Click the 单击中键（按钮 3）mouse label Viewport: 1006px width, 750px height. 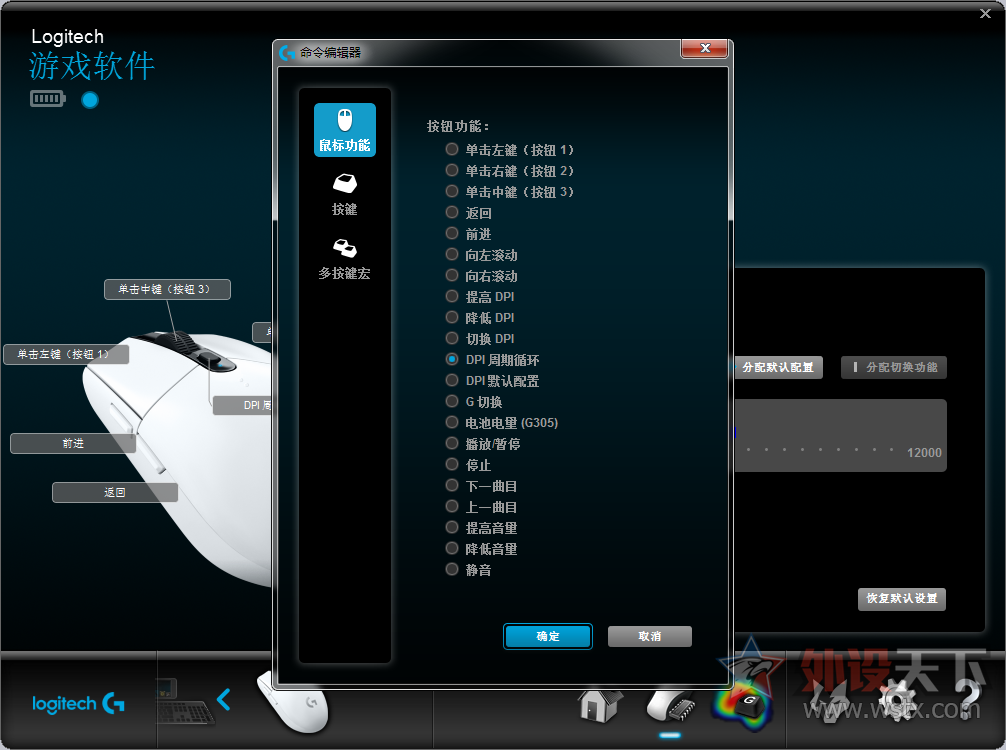coord(167,289)
